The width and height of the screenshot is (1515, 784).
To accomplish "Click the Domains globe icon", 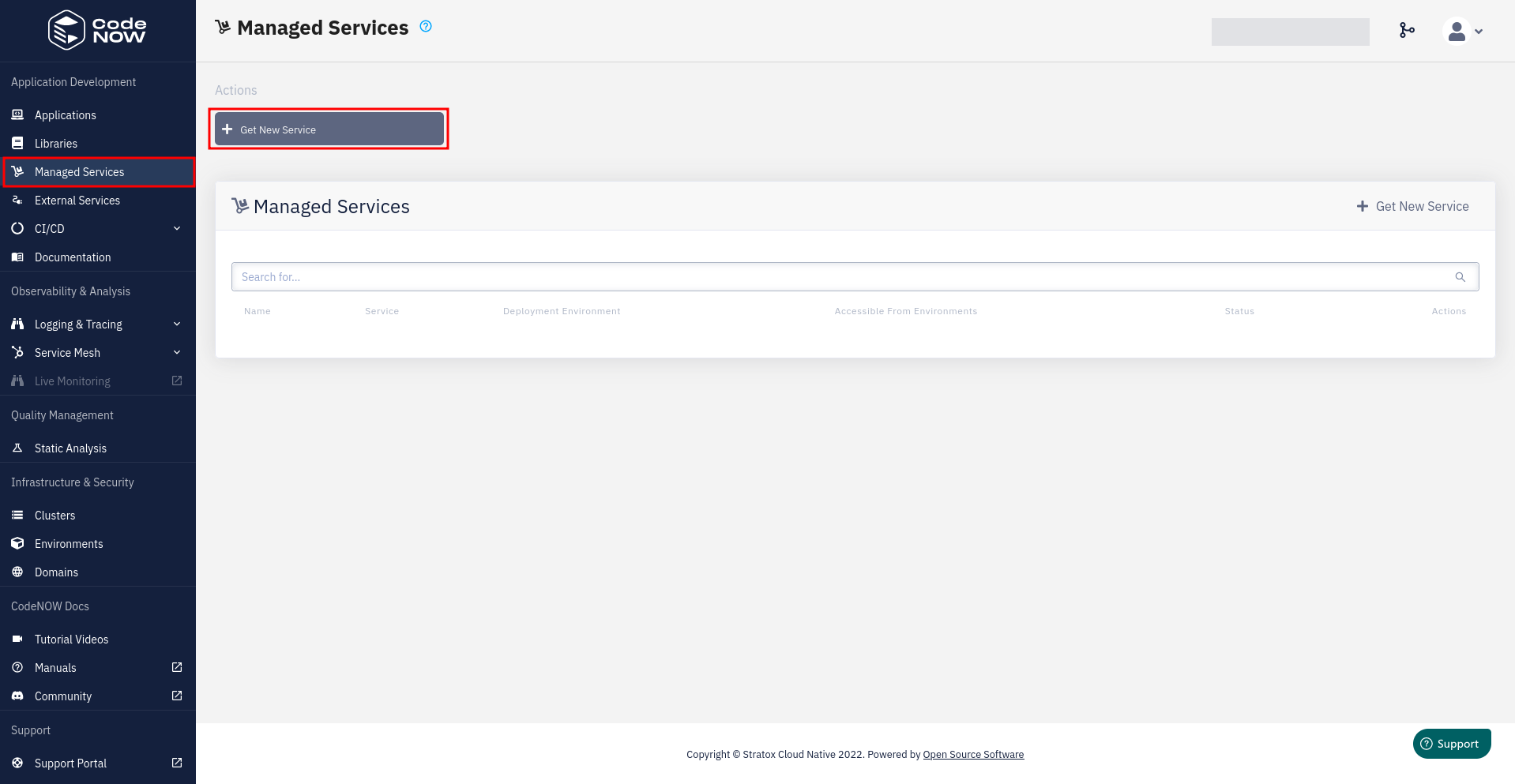I will coord(17,572).
